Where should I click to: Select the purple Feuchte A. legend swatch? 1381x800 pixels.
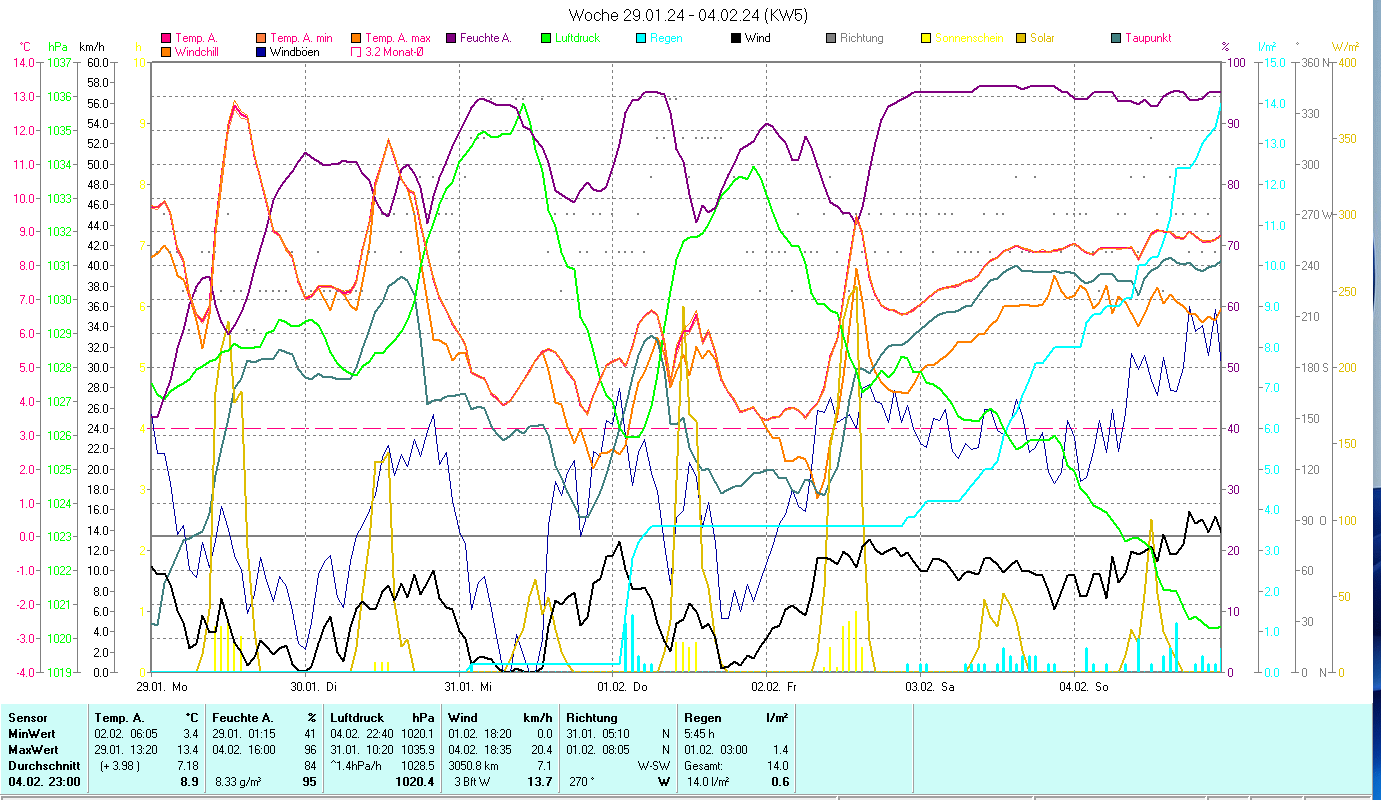click(451, 38)
